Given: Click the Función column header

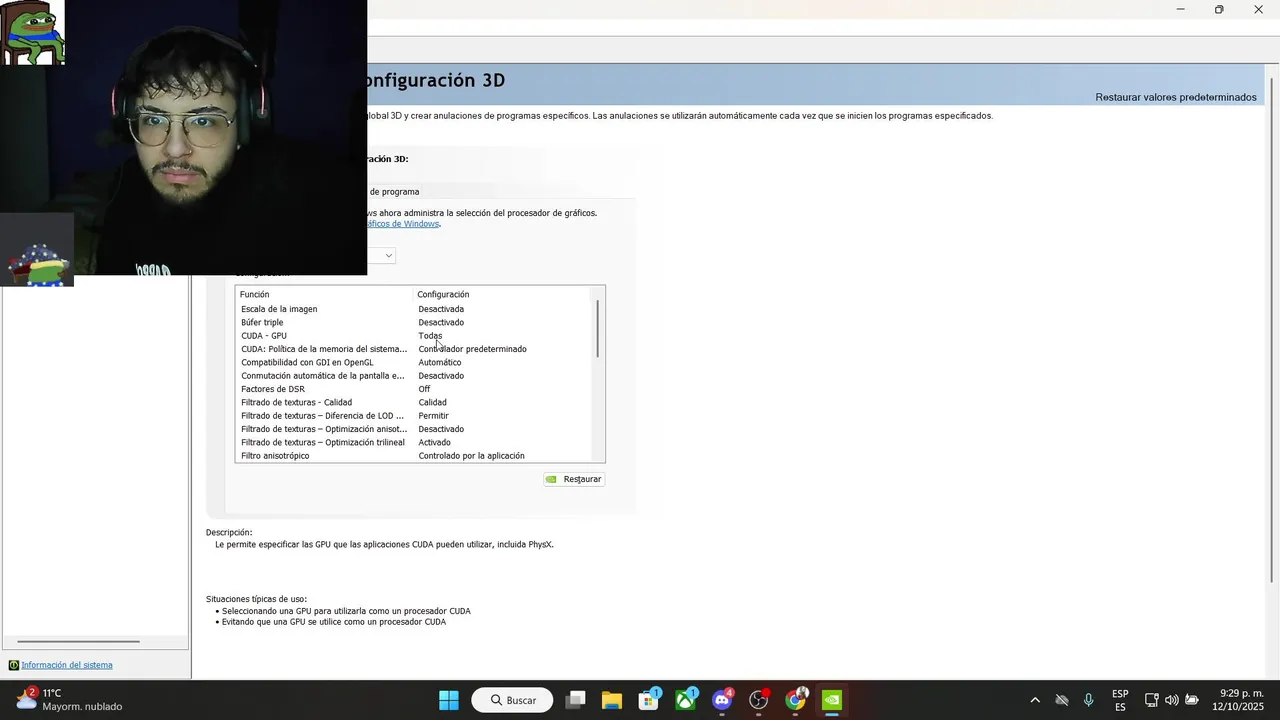Looking at the screenshot, I should pos(325,294).
